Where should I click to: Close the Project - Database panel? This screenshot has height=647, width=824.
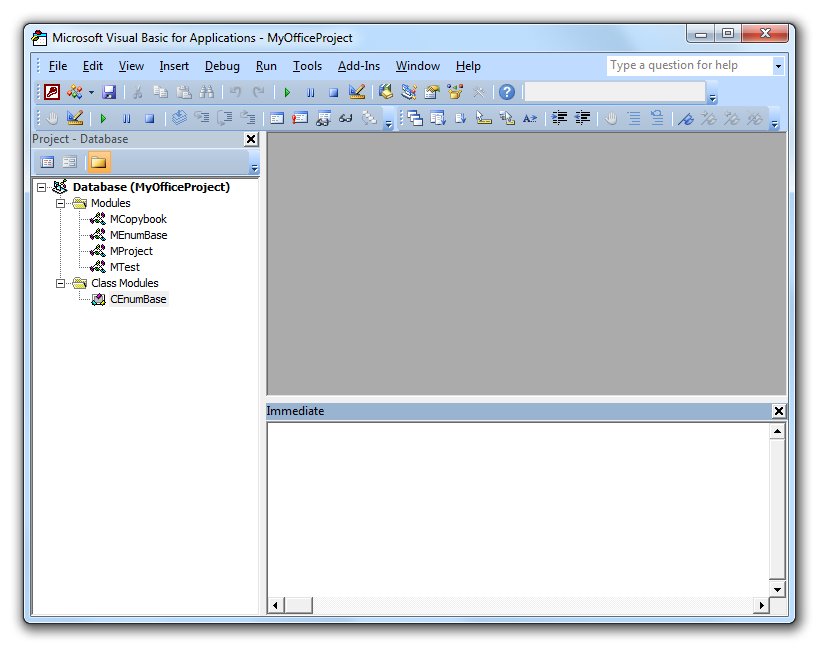(251, 139)
